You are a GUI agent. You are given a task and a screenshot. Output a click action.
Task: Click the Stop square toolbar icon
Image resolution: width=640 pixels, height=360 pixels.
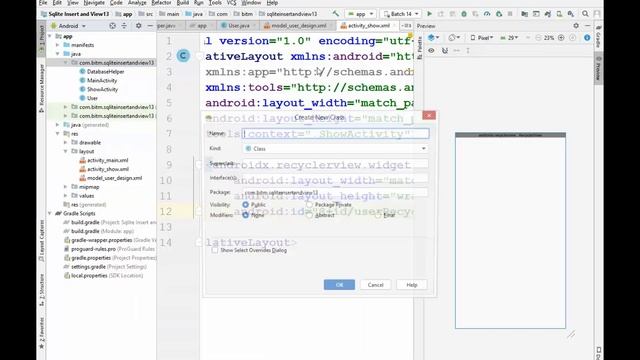coord(510,14)
